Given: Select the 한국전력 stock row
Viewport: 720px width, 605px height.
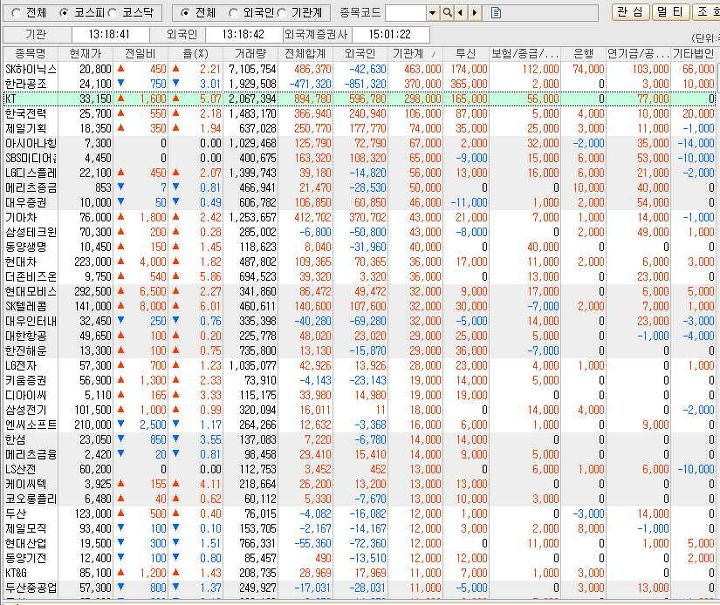Looking at the screenshot, I should pyautogui.click(x=360, y=113).
